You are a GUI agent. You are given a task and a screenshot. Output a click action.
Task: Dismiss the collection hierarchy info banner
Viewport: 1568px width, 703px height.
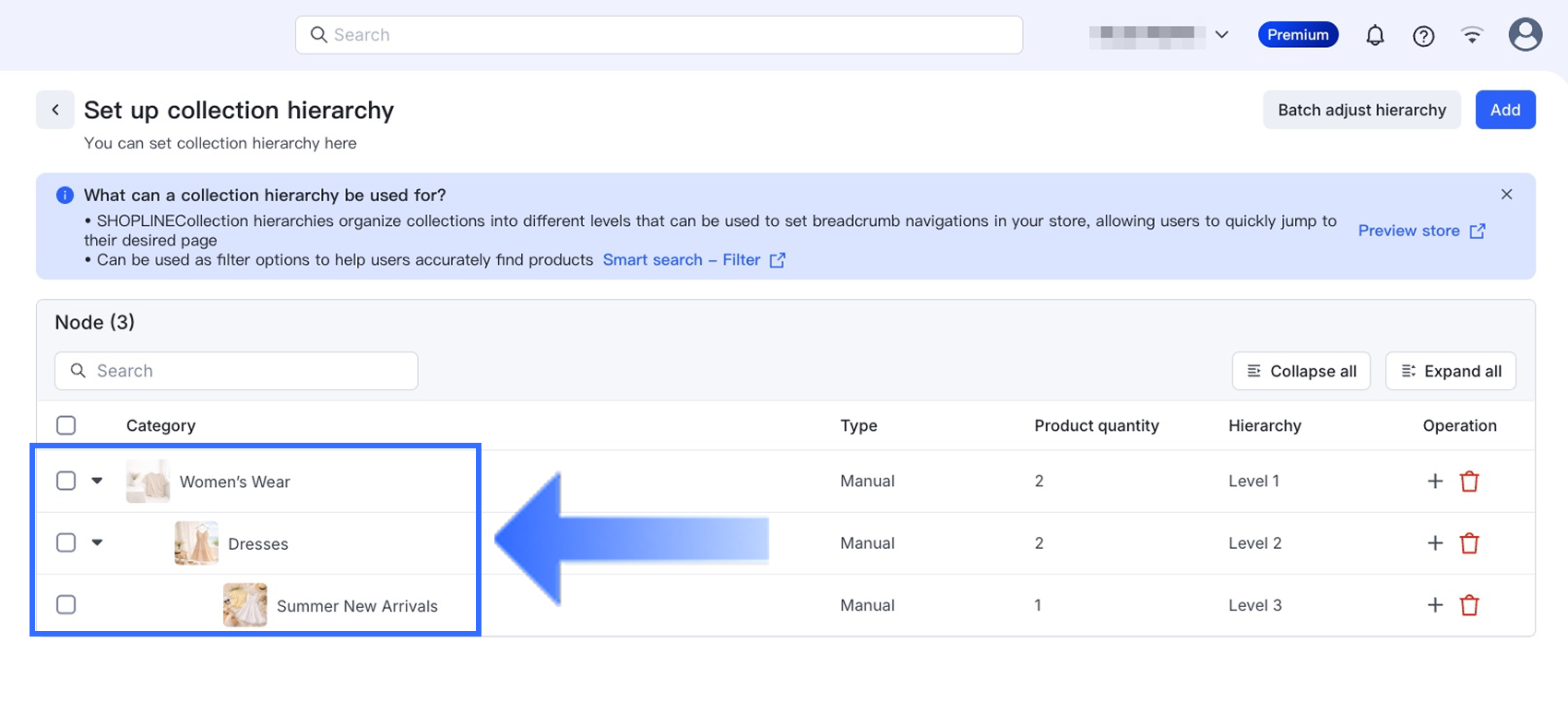click(x=1506, y=195)
